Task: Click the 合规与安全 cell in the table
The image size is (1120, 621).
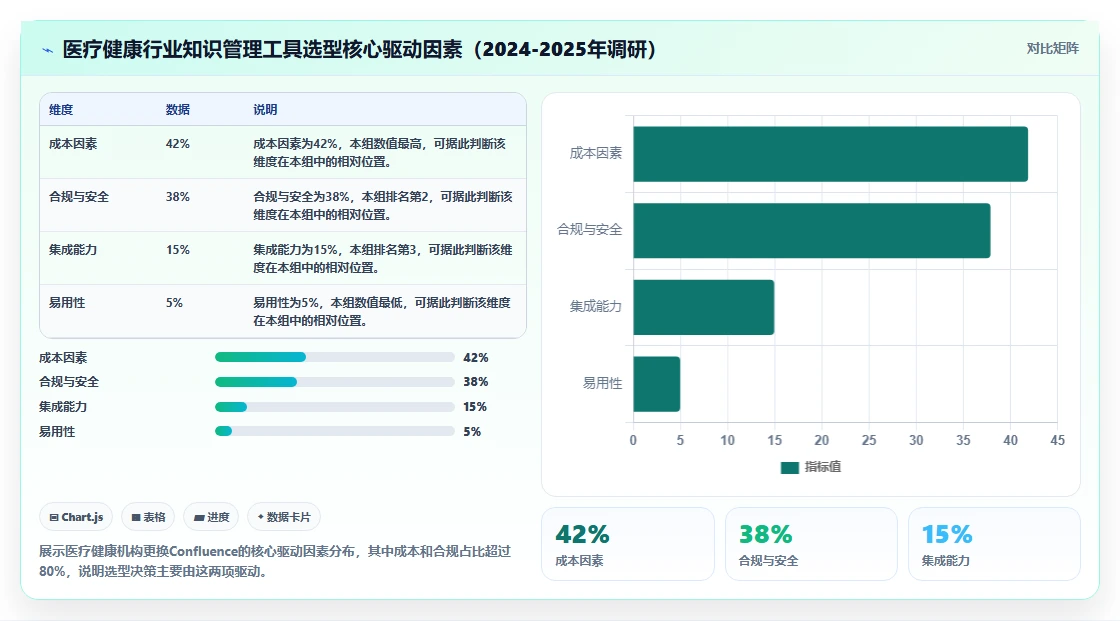Action: tap(79, 197)
